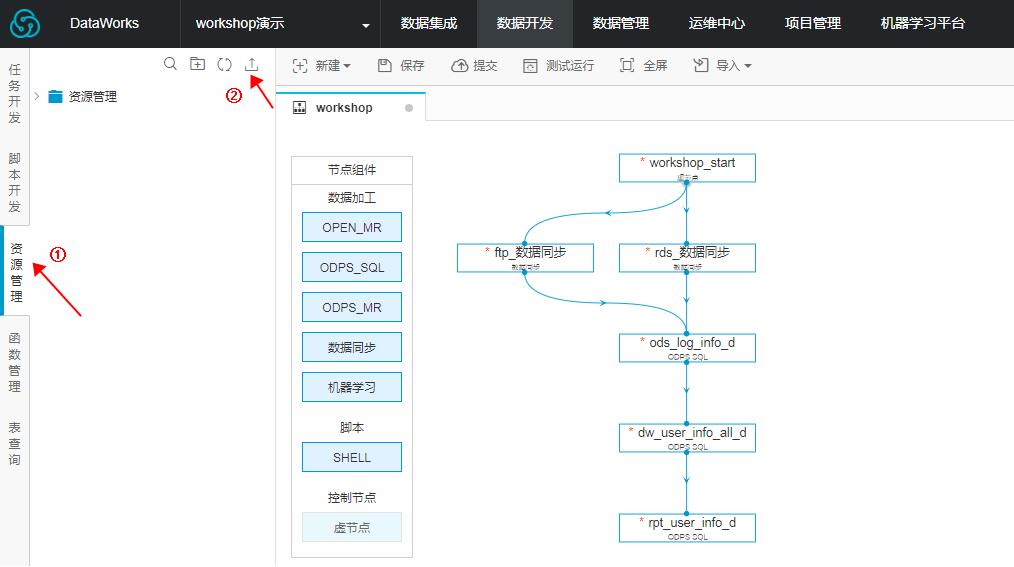Open 数据管理 menu
This screenshot has width=1014, height=567.
621,23
